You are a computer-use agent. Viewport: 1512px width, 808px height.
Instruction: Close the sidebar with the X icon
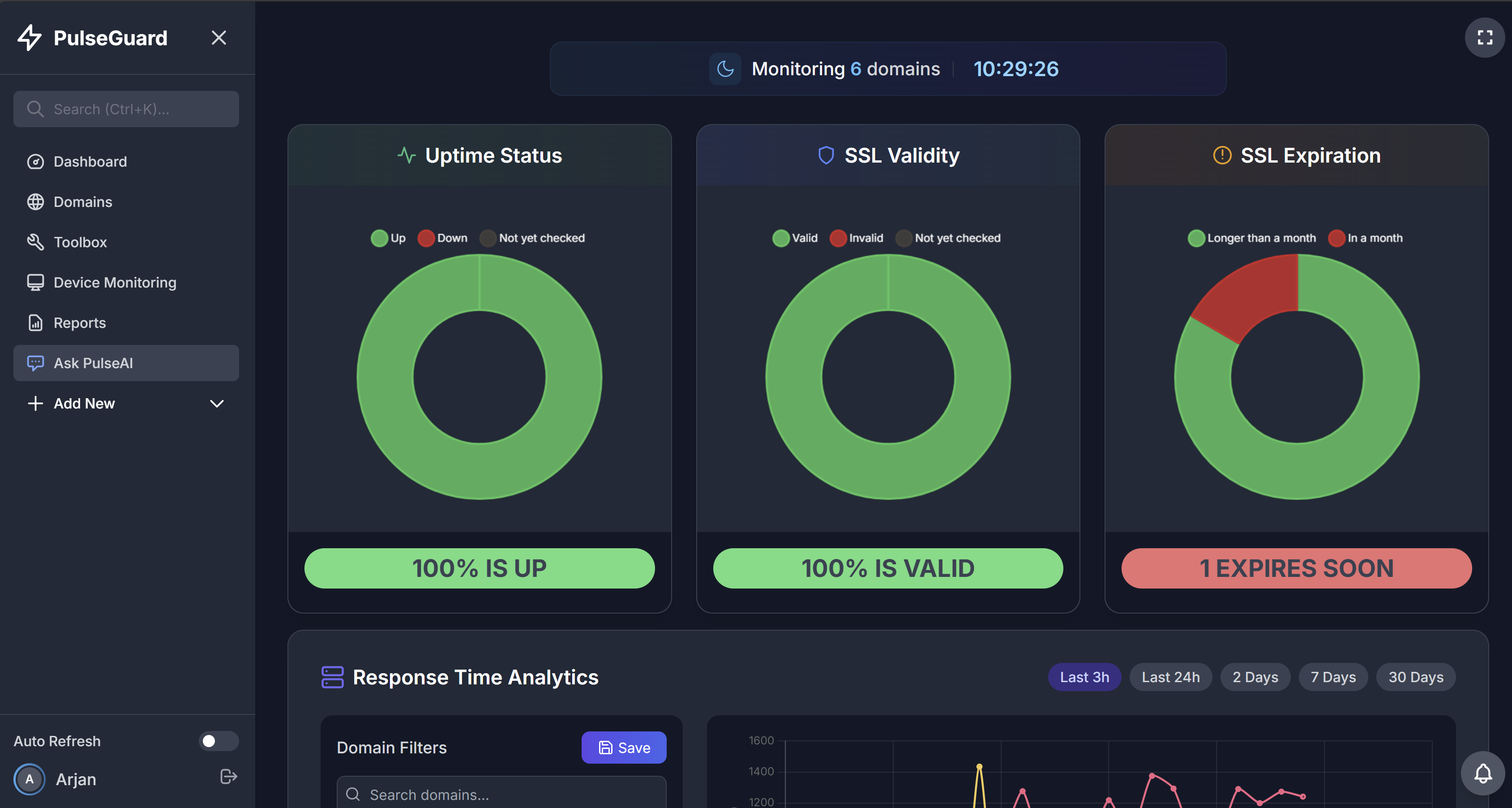(x=218, y=38)
